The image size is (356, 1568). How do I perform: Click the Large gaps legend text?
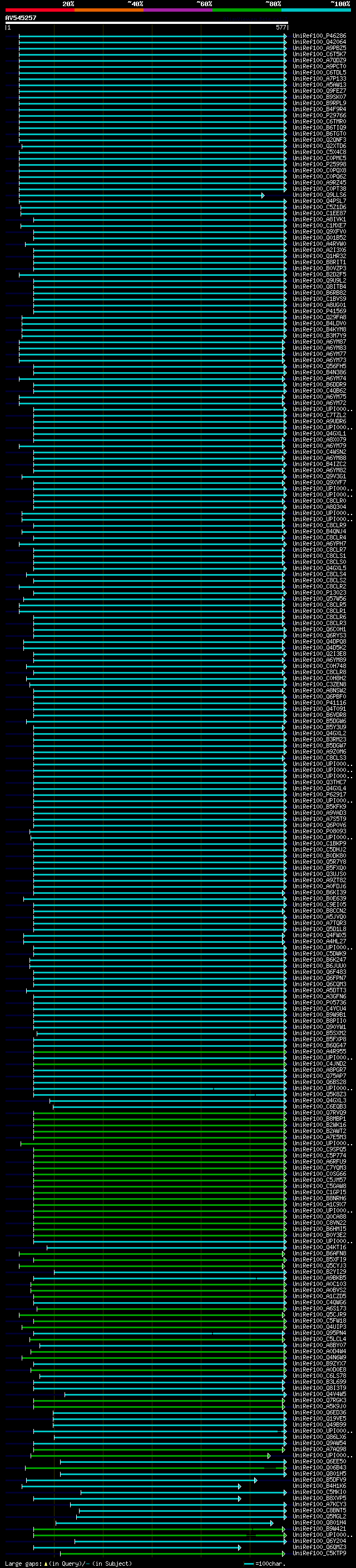click(68, 1563)
